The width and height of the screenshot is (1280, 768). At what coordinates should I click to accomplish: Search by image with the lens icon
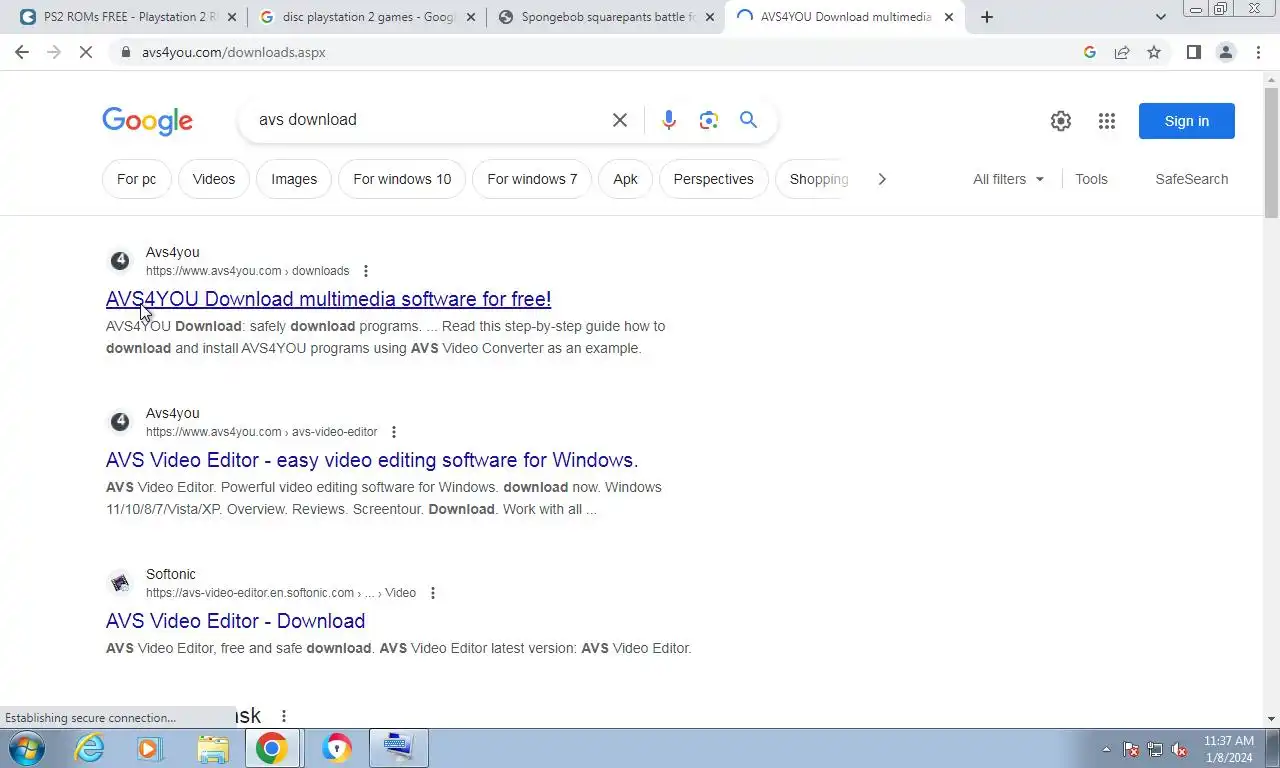[x=709, y=120]
